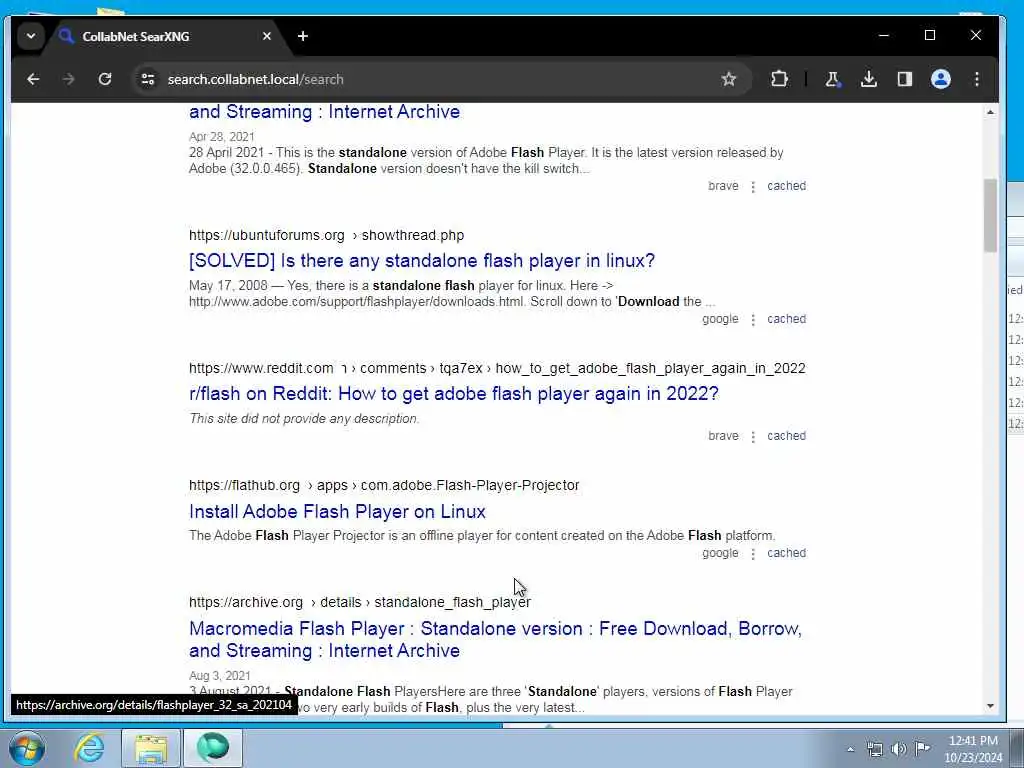Show hidden tray icons arrow
The width and height of the screenshot is (1024, 768).
point(850,749)
